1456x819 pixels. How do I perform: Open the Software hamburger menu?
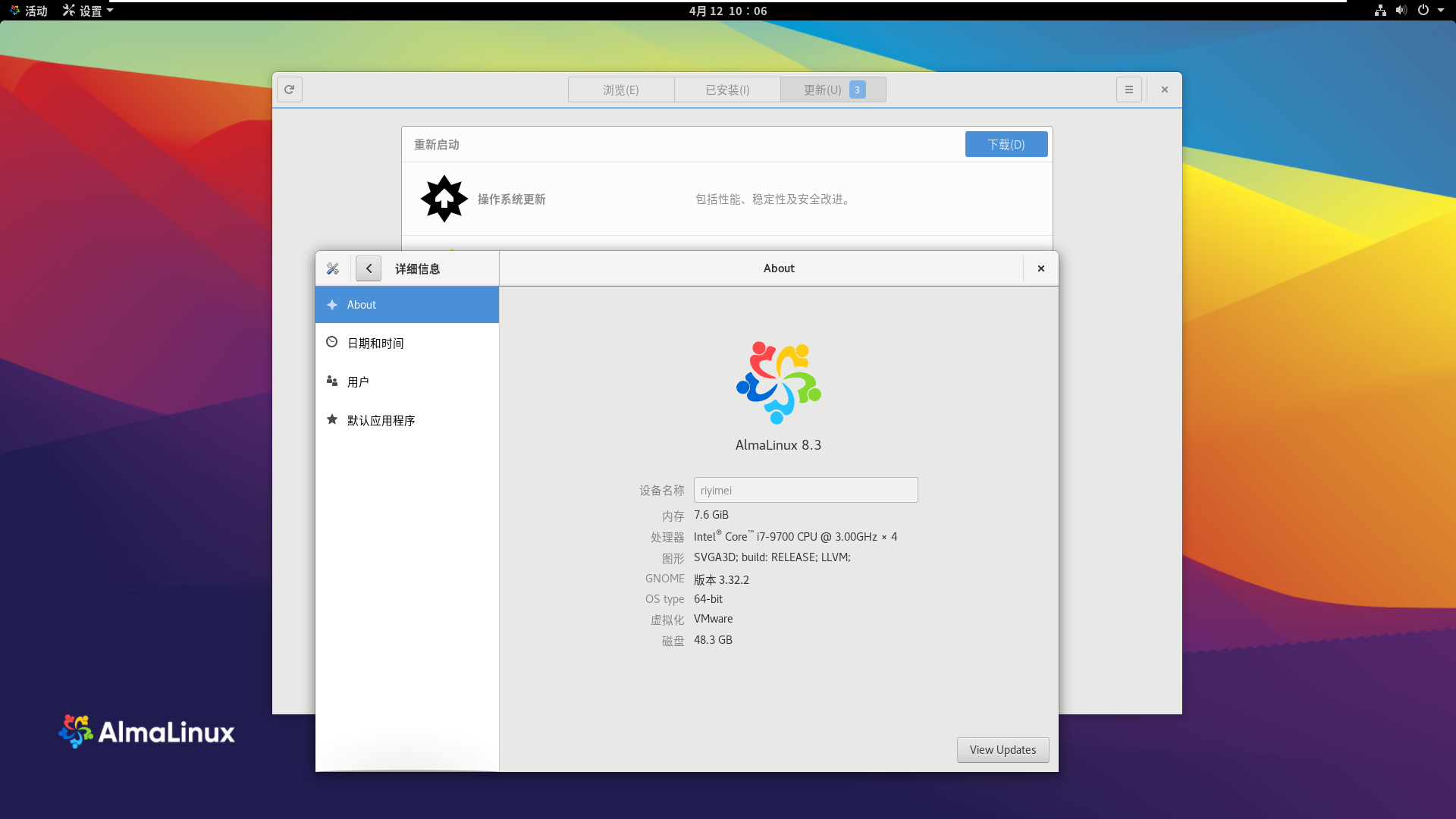click(1128, 89)
